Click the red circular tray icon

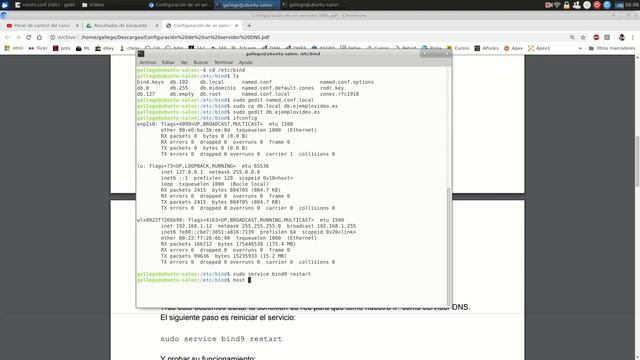[597, 5]
